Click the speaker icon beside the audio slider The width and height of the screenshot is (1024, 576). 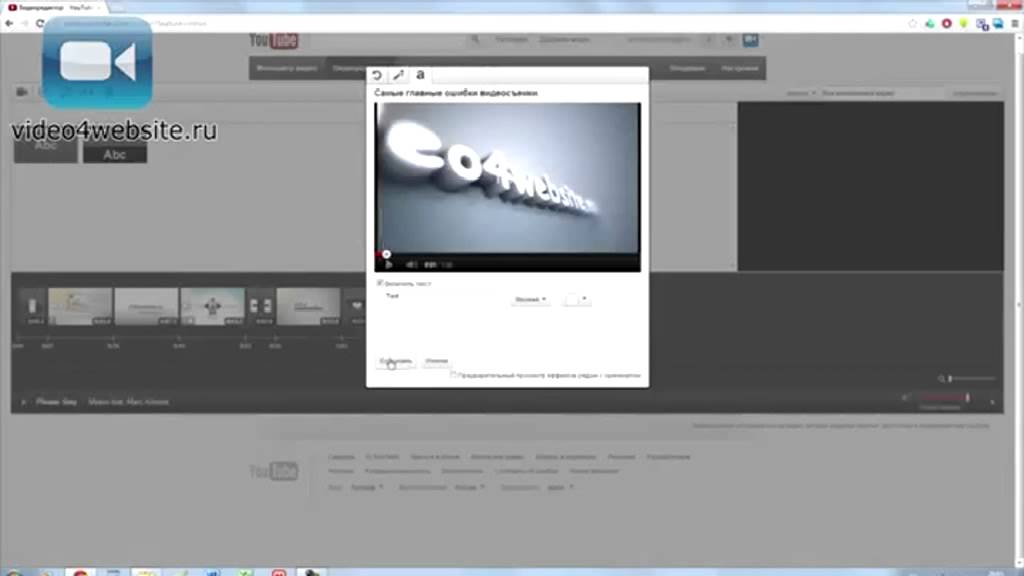[x=906, y=397]
